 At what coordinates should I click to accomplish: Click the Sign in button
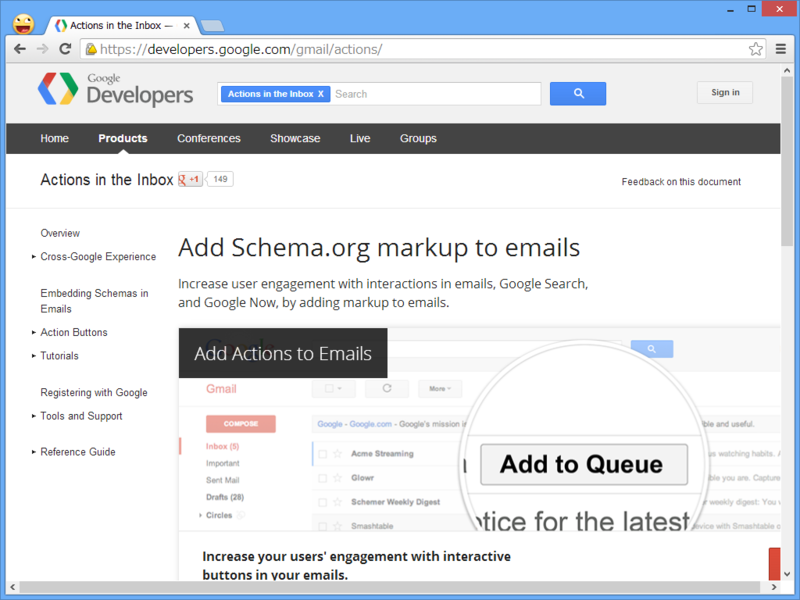tap(725, 92)
